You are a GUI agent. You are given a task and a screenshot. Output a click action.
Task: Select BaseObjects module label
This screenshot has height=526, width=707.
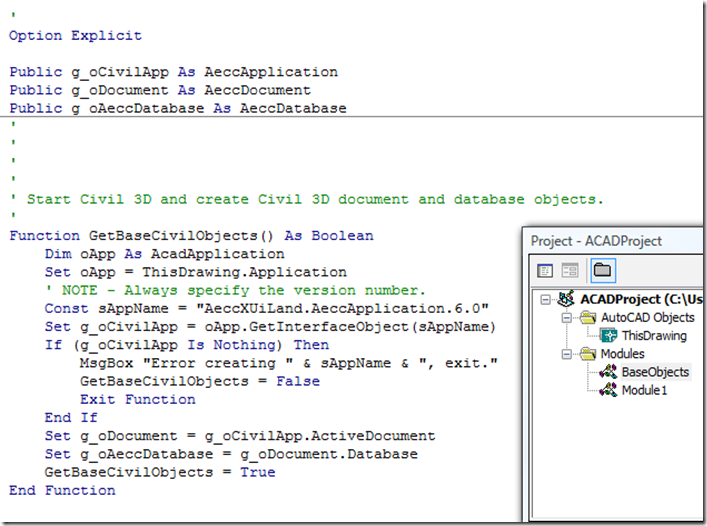(x=655, y=372)
